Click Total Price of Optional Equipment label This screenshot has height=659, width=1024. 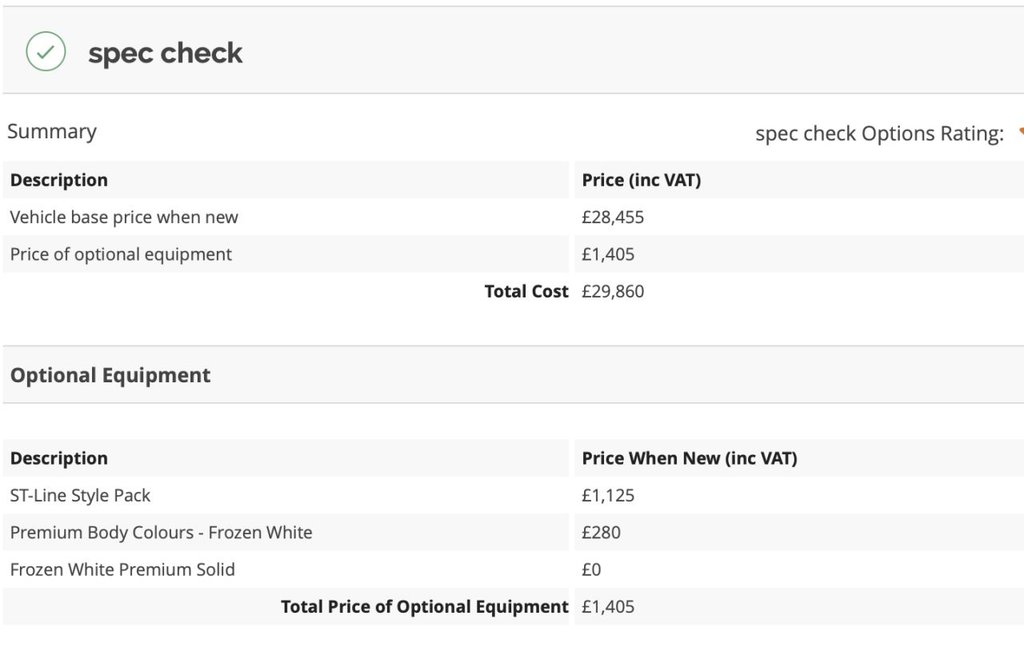coord(424,606)
